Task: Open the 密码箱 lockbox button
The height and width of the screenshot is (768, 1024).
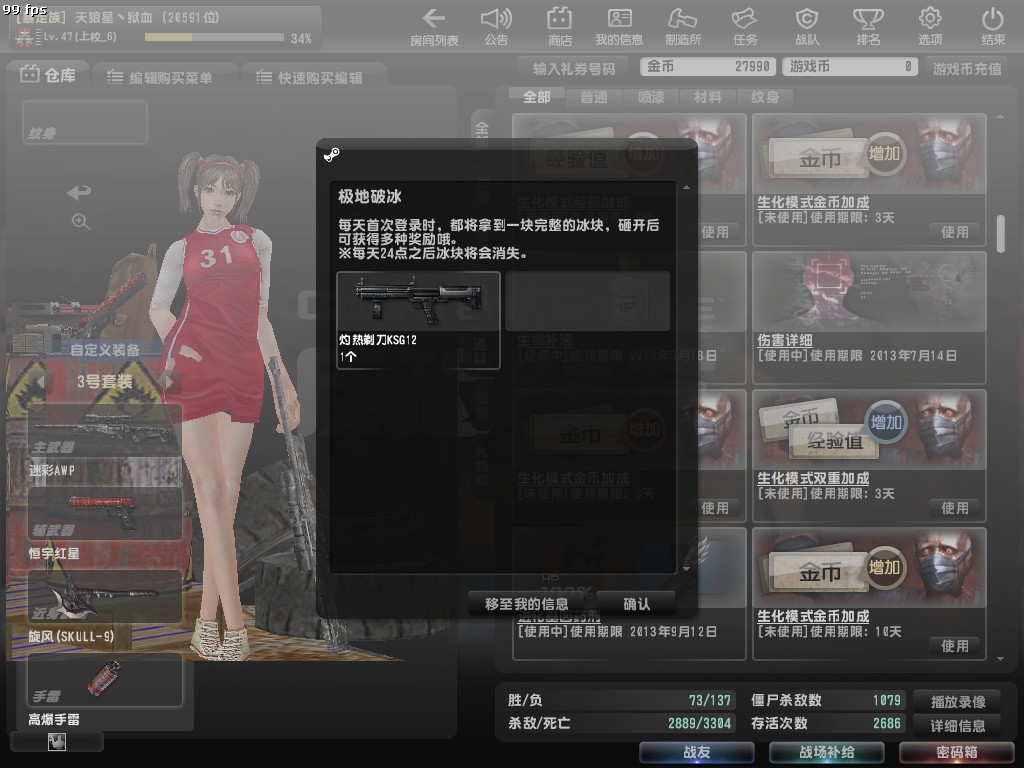Action: coord(957,752)
